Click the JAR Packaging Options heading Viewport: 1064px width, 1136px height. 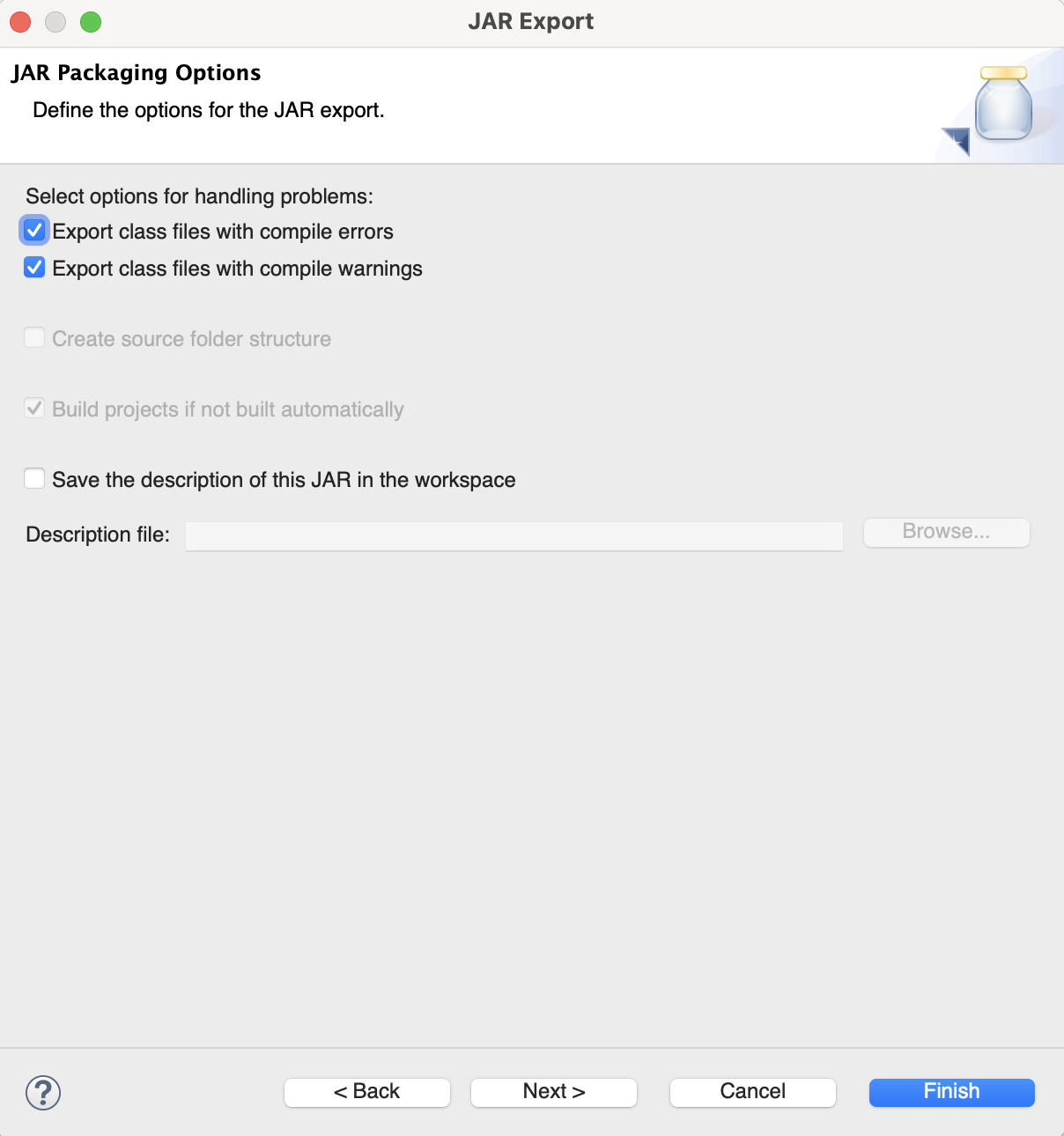[x=137, y=73]
